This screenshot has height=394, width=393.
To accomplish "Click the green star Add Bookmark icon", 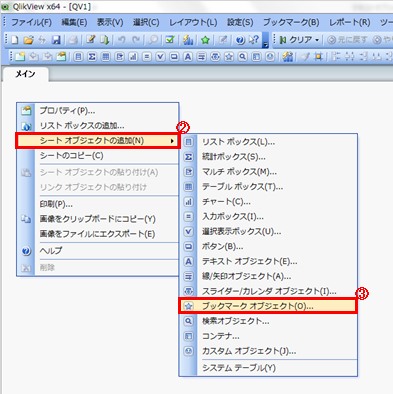I will [205, 40].
